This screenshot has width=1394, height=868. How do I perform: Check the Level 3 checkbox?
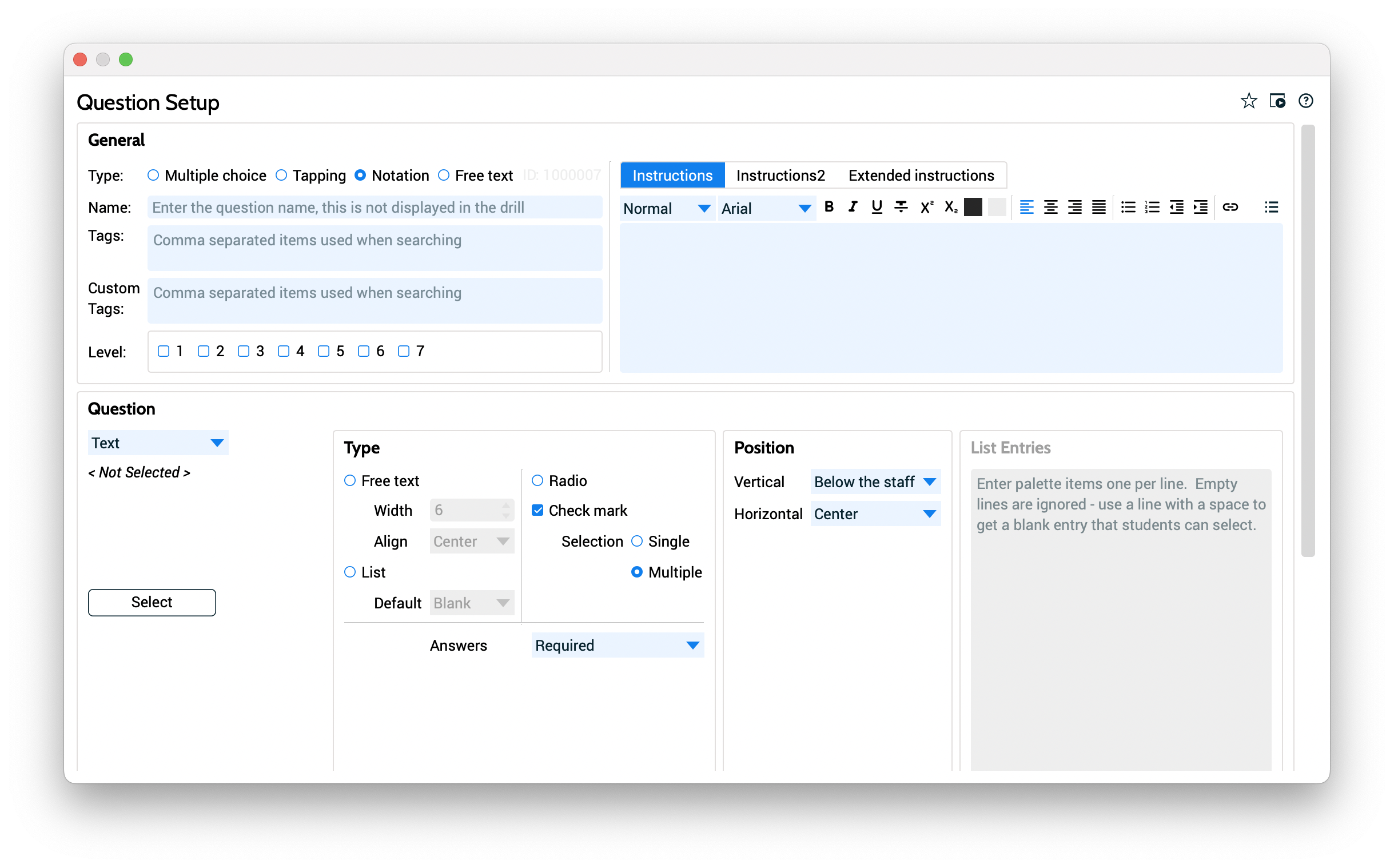point(244,351)
